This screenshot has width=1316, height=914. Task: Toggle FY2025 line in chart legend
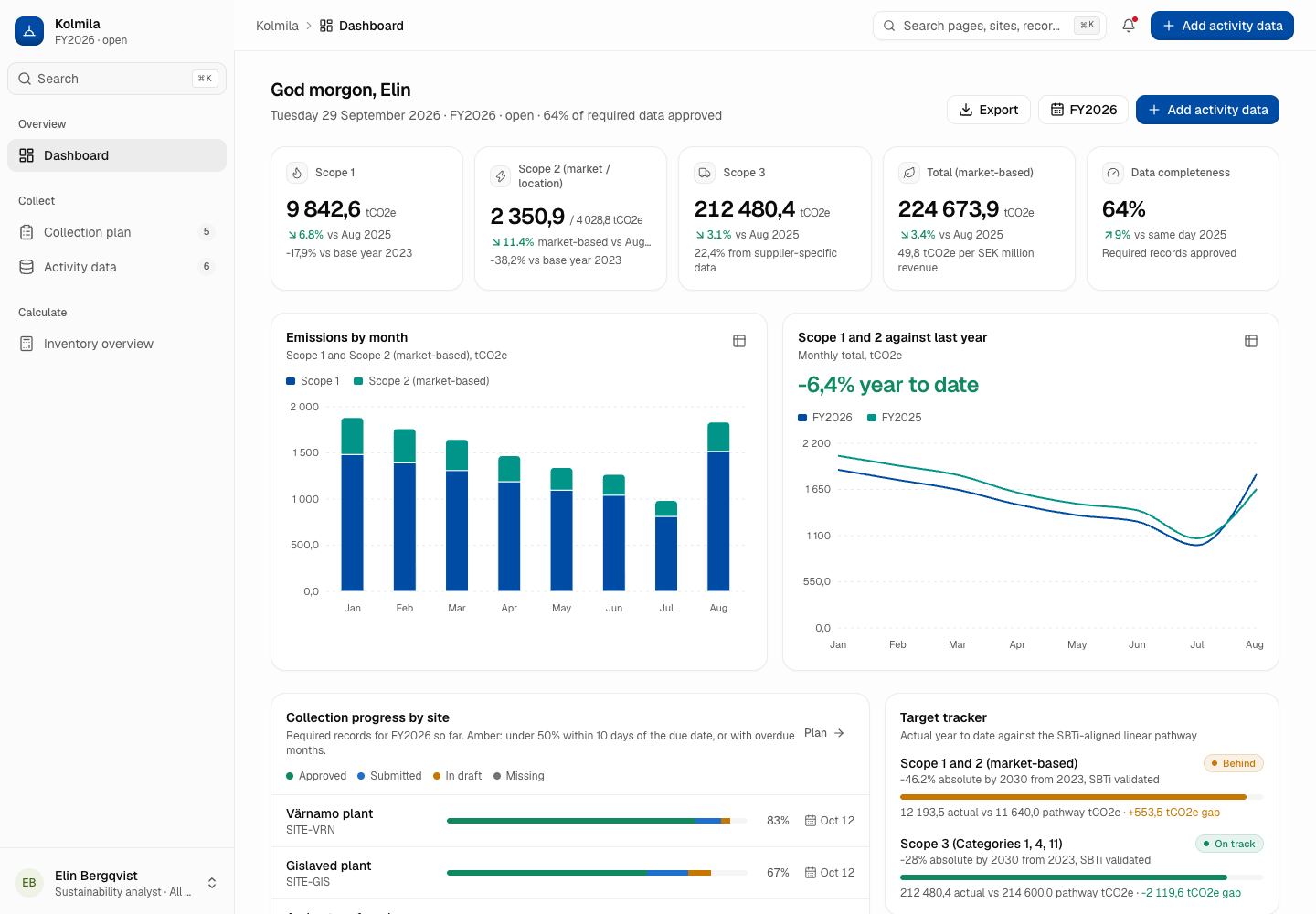click(895, 418)
